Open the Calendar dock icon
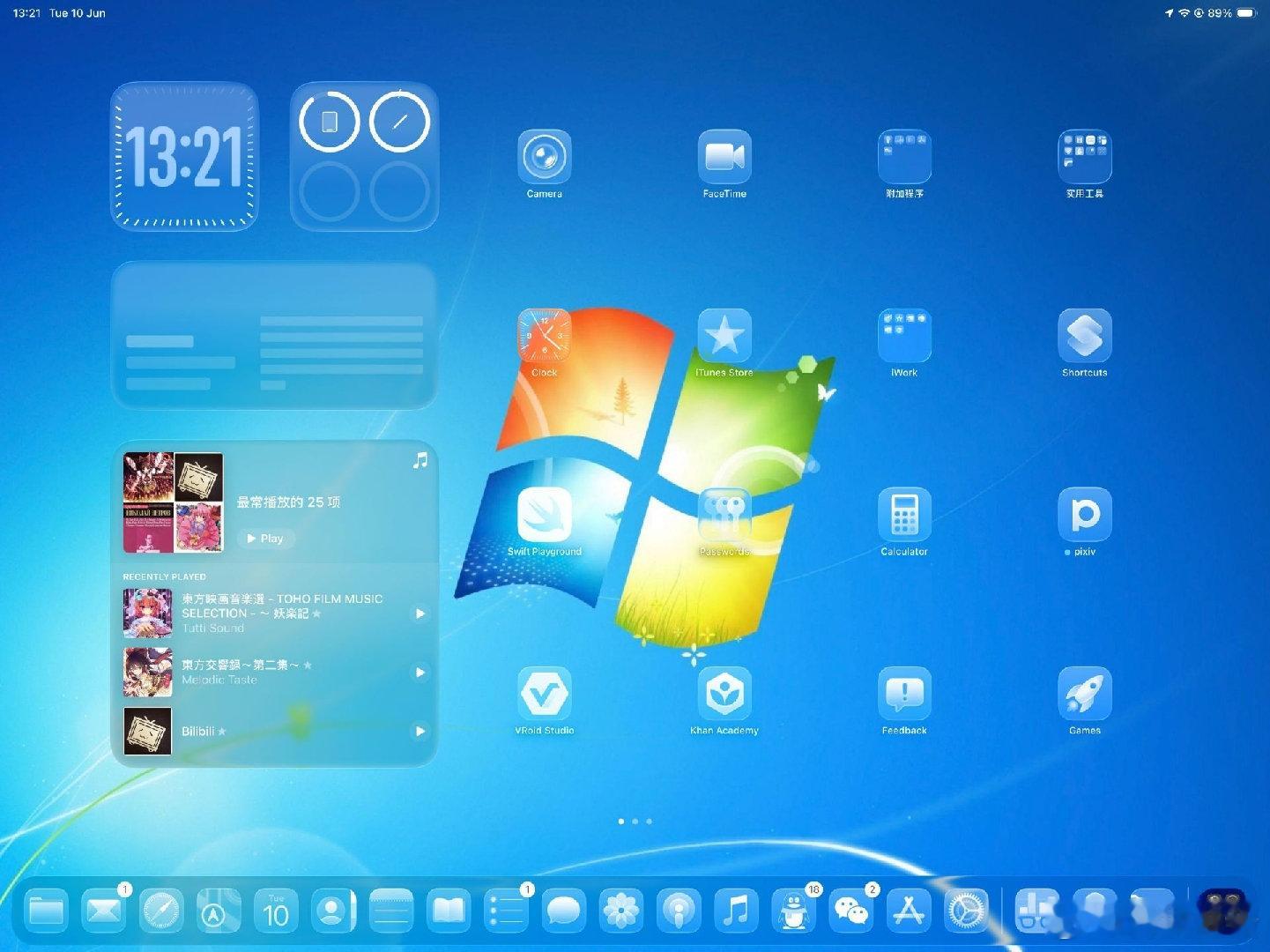This screenshot has width=1270, height=952. tap(276, 911)
